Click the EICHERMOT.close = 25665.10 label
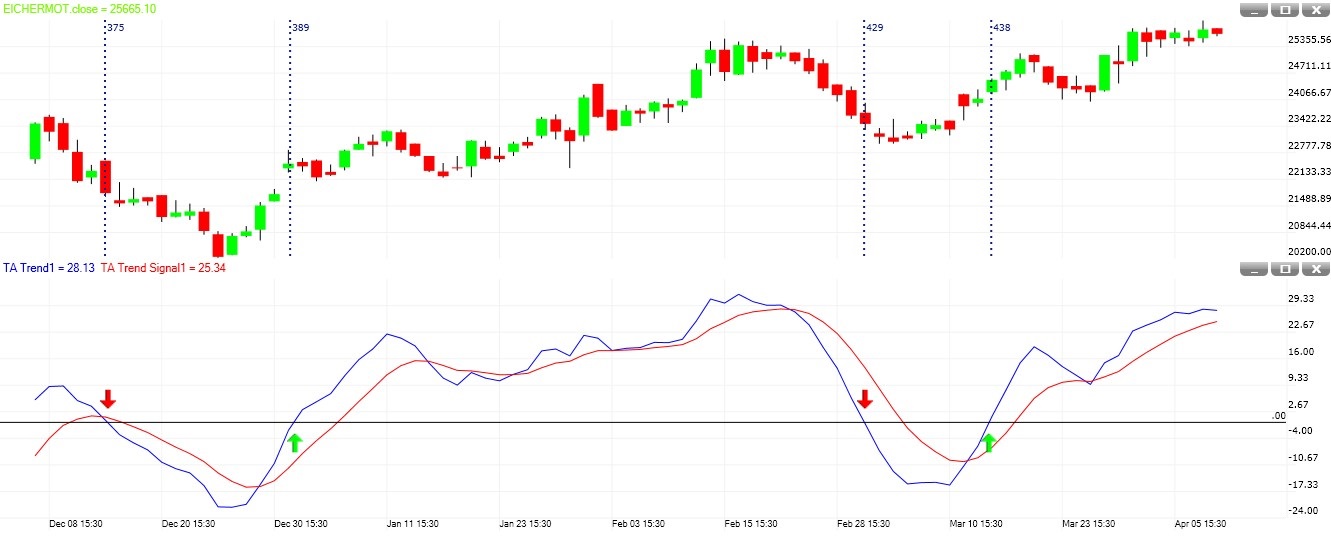This screenshot has width=1331, height=543. tap(79, 8)
